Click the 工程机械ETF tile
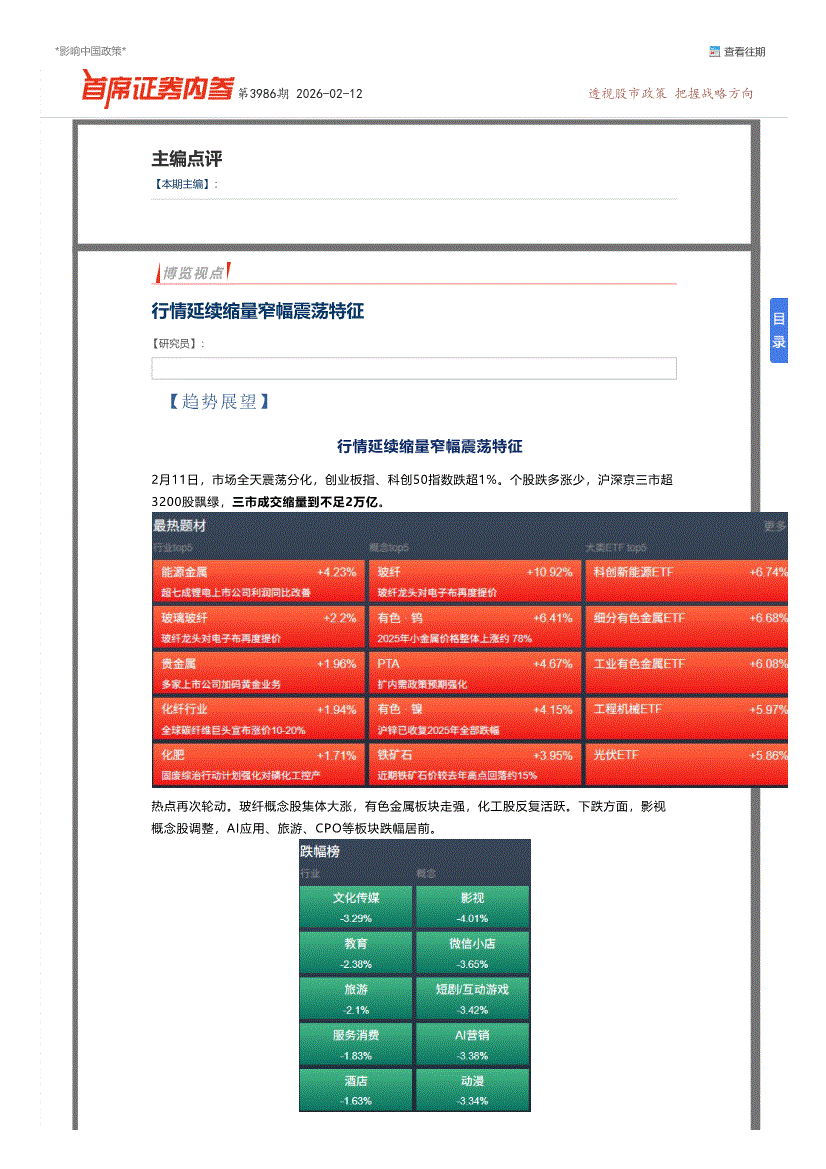The image size is (826, 1169). click(x=689, y=718)
